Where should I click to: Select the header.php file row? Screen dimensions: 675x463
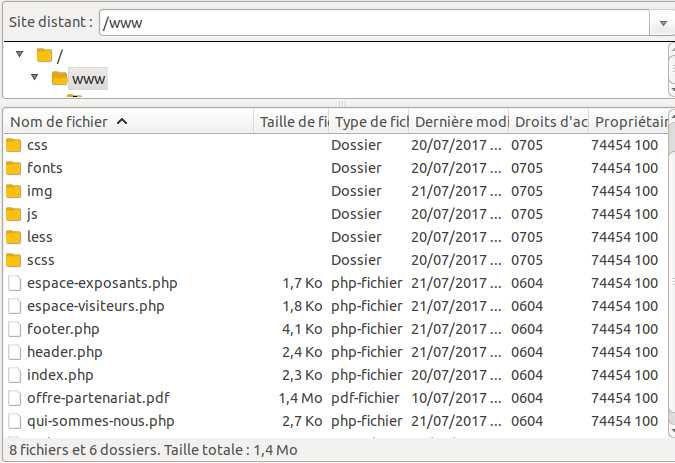click(x=64, y=352)
